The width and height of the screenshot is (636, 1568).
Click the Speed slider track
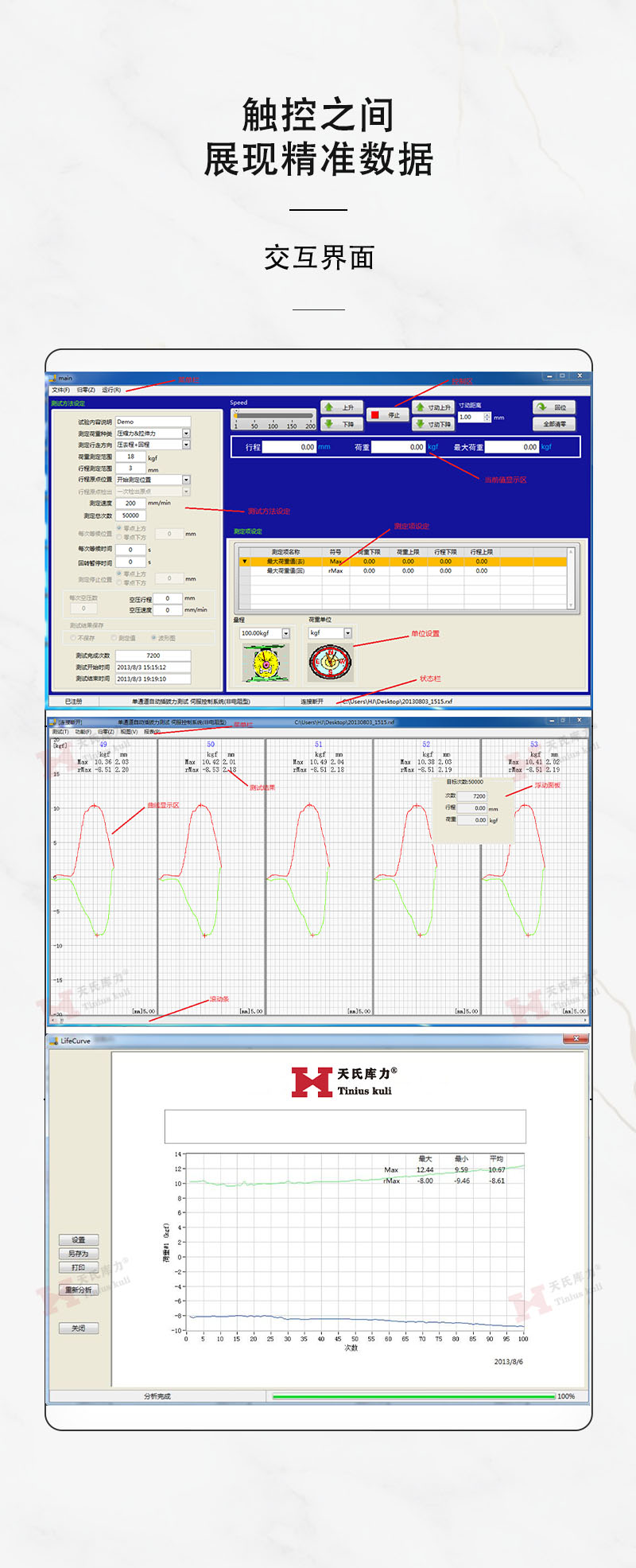click(x=273, y=415)
